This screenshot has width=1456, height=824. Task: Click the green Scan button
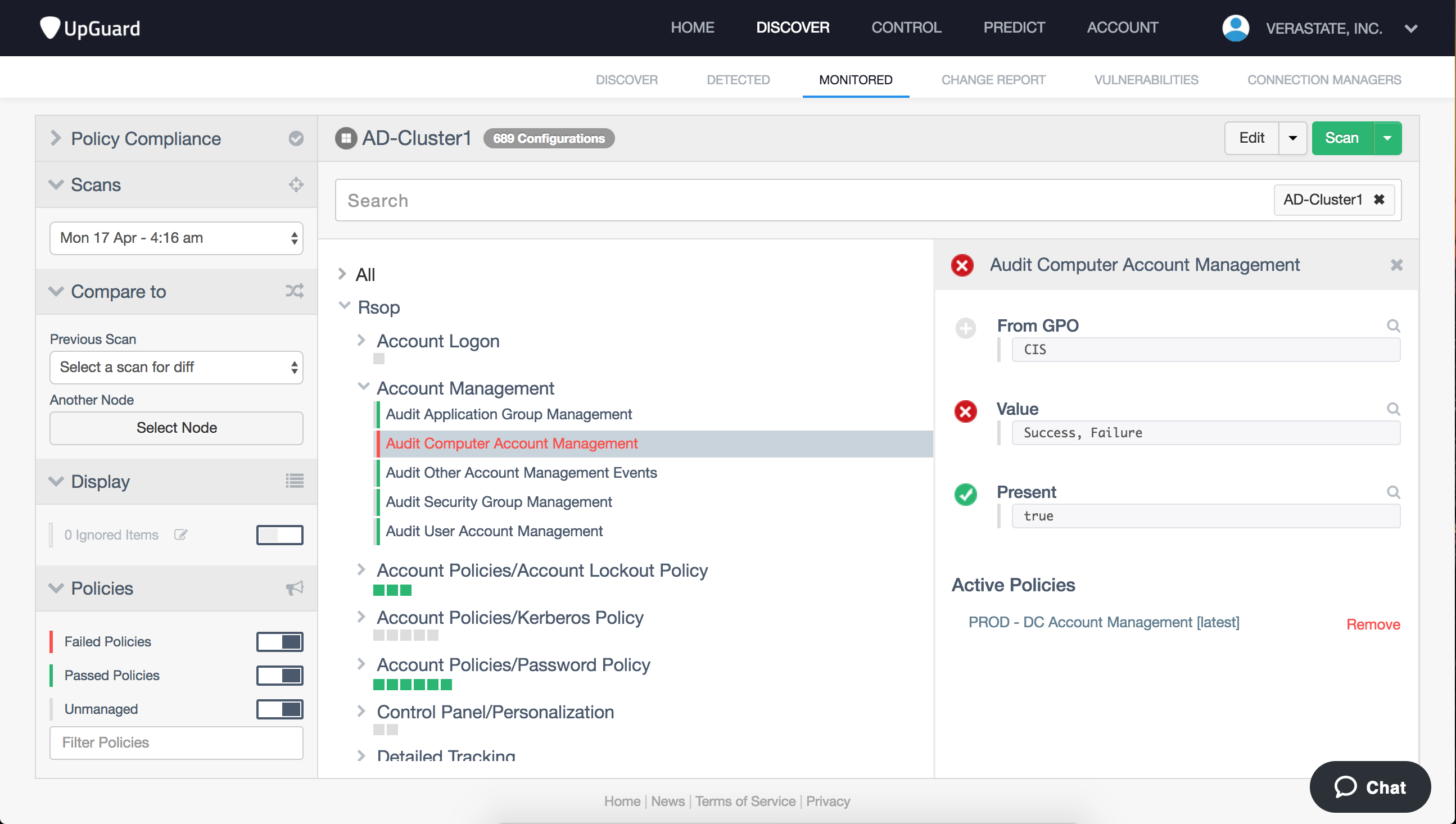(1342, 138)
